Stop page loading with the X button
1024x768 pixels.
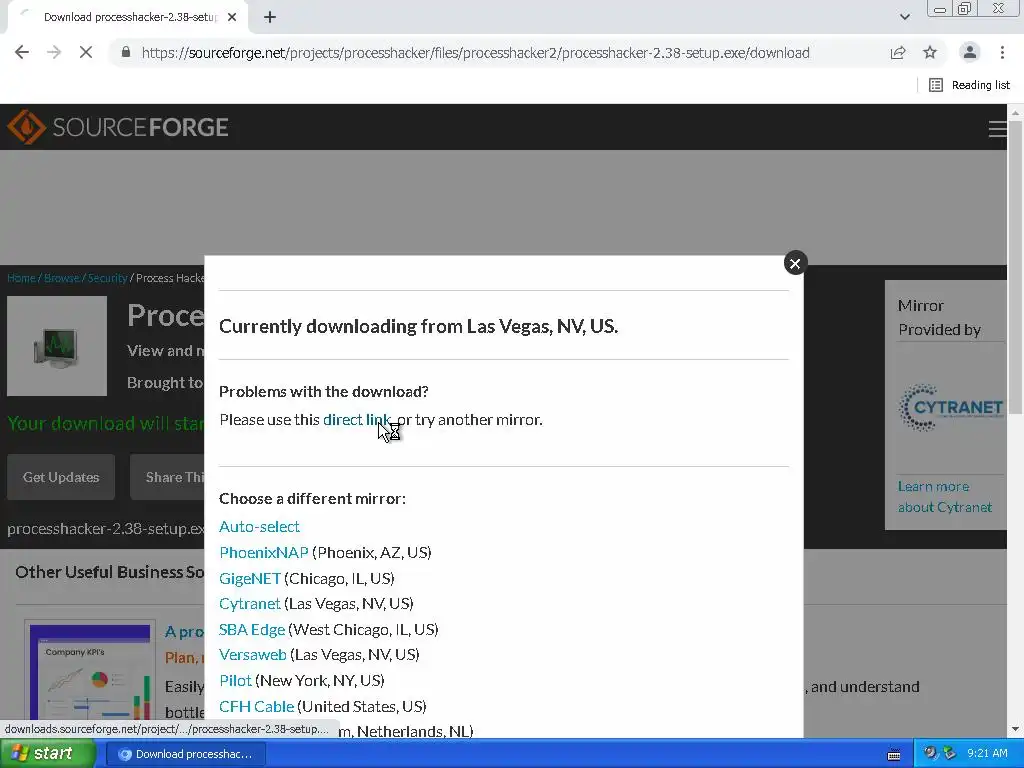pyautogui.click(x=86, y=52)
